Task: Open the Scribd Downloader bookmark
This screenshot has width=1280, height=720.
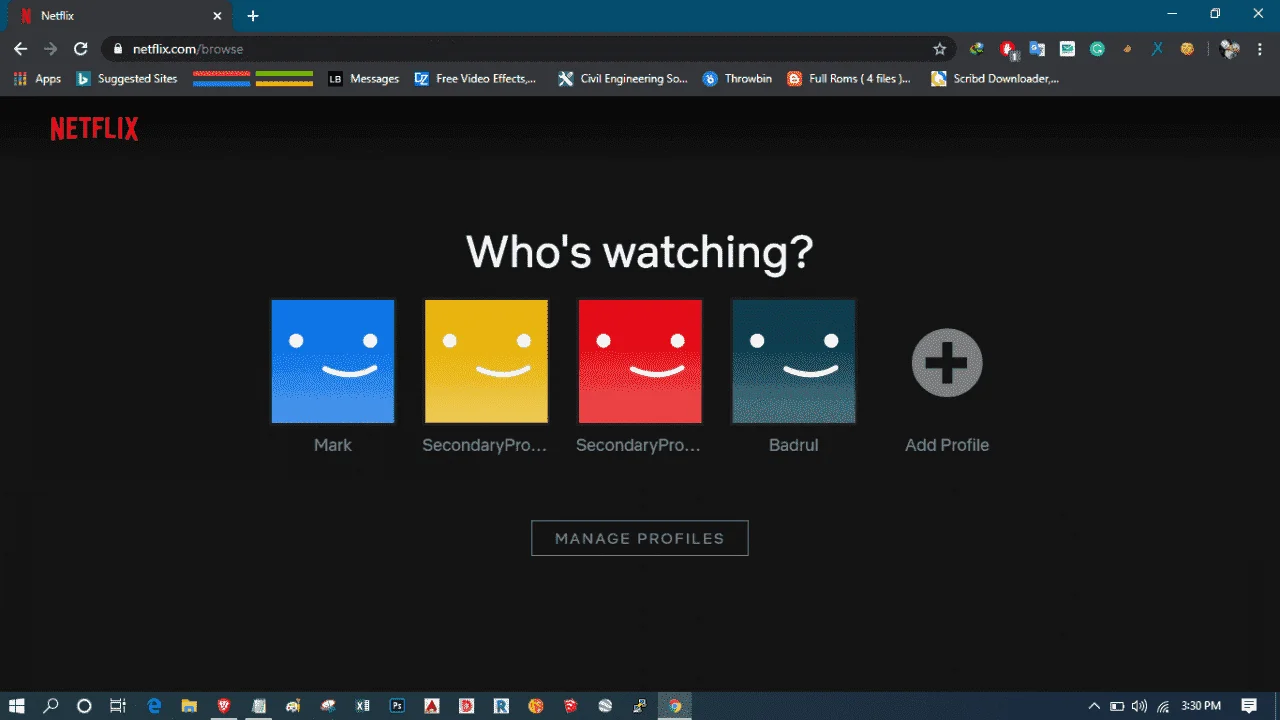Action: click(x=995, y=79)
